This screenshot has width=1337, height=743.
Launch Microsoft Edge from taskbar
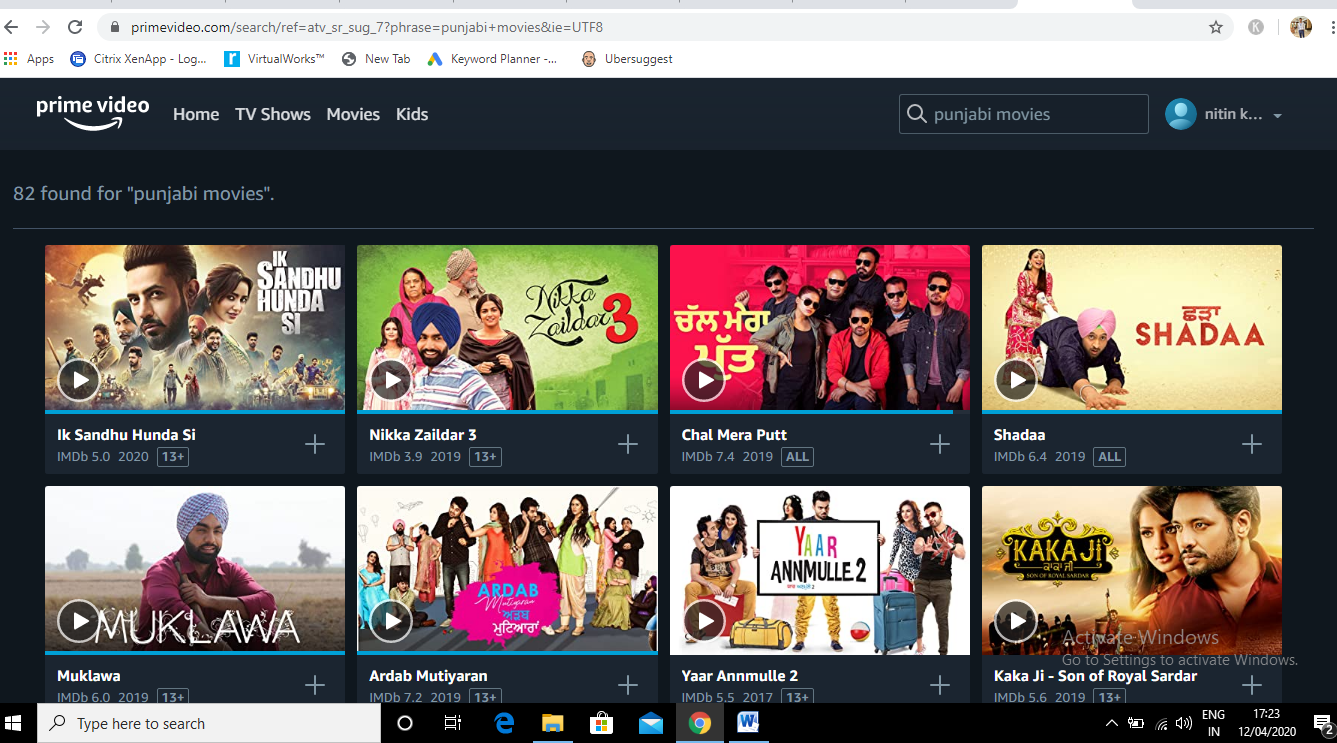tap(504, 723)
